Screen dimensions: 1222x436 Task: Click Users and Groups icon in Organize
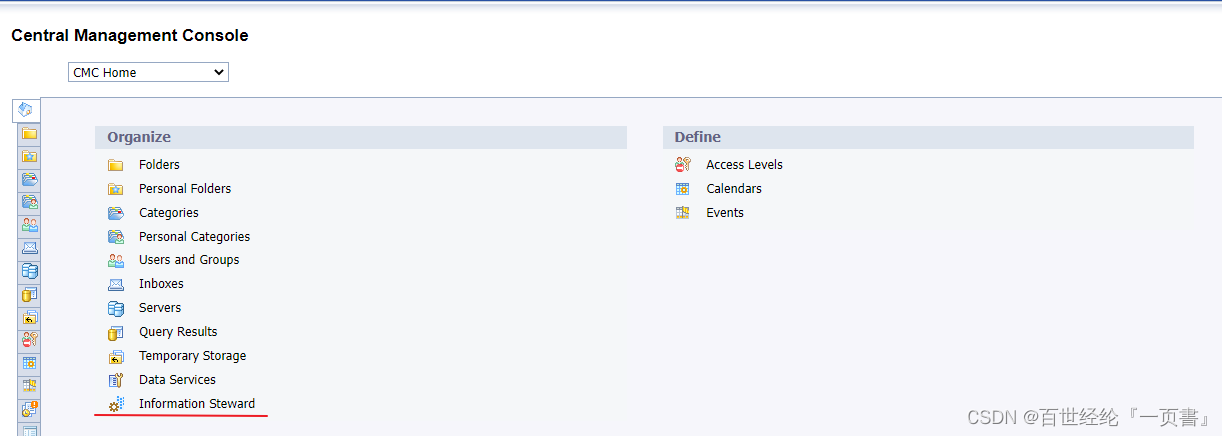point(116,260)
